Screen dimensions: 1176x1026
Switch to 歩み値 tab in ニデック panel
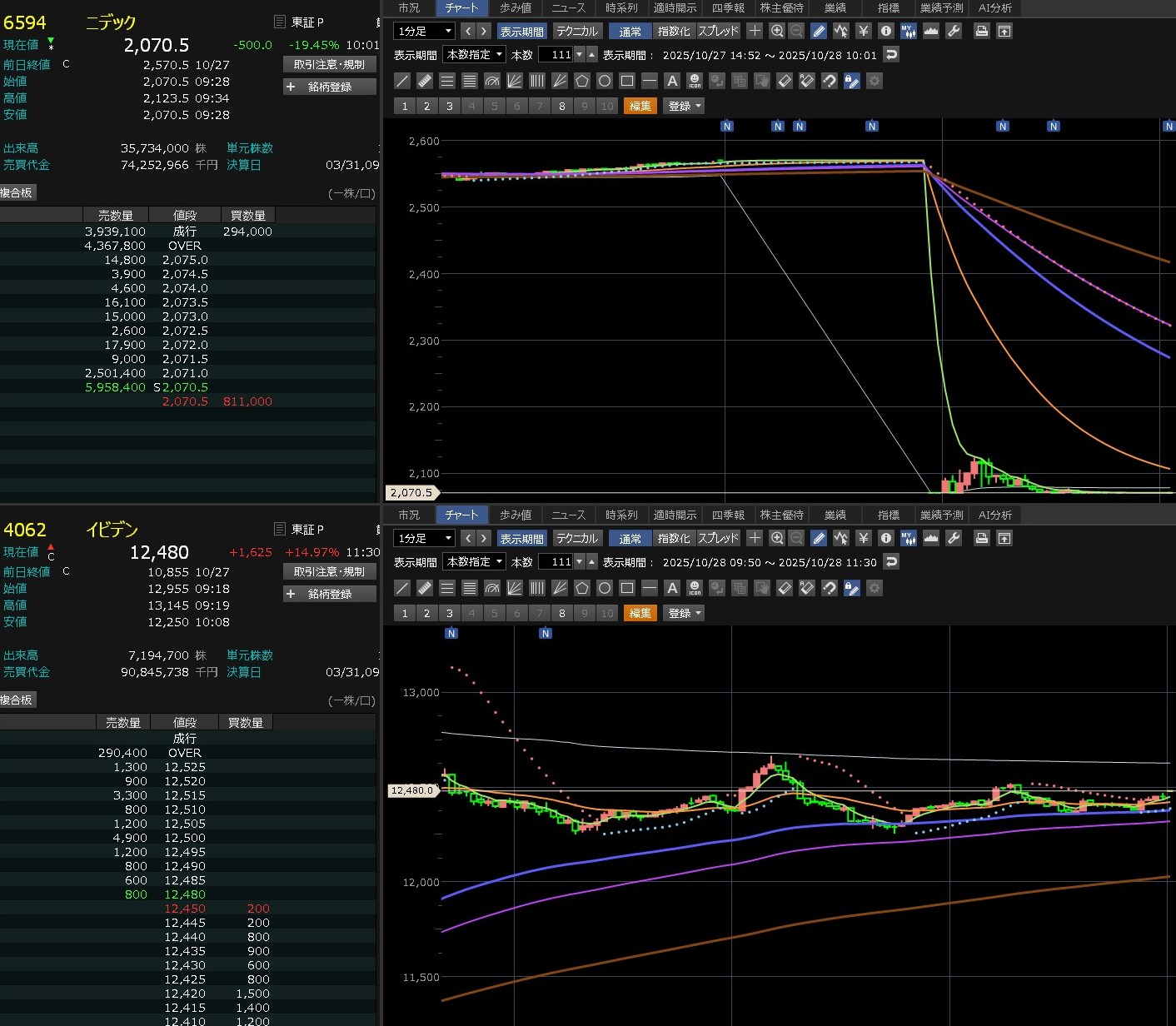[515, 7]
